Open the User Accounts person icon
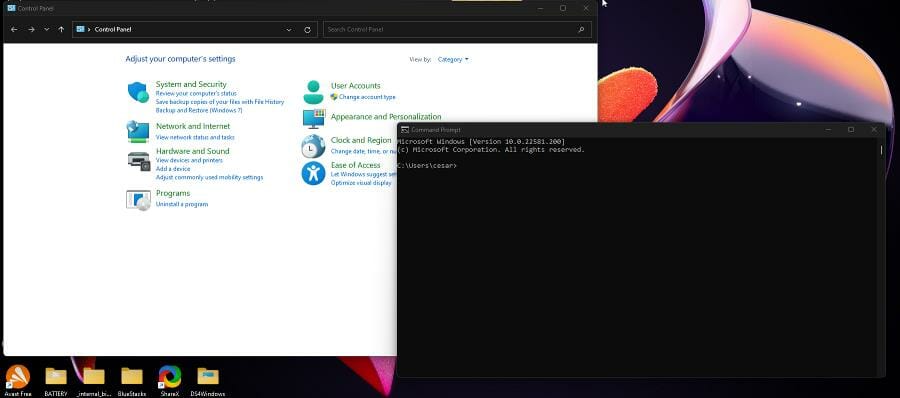This screenshot has height=398, width=900. point(313,92)
